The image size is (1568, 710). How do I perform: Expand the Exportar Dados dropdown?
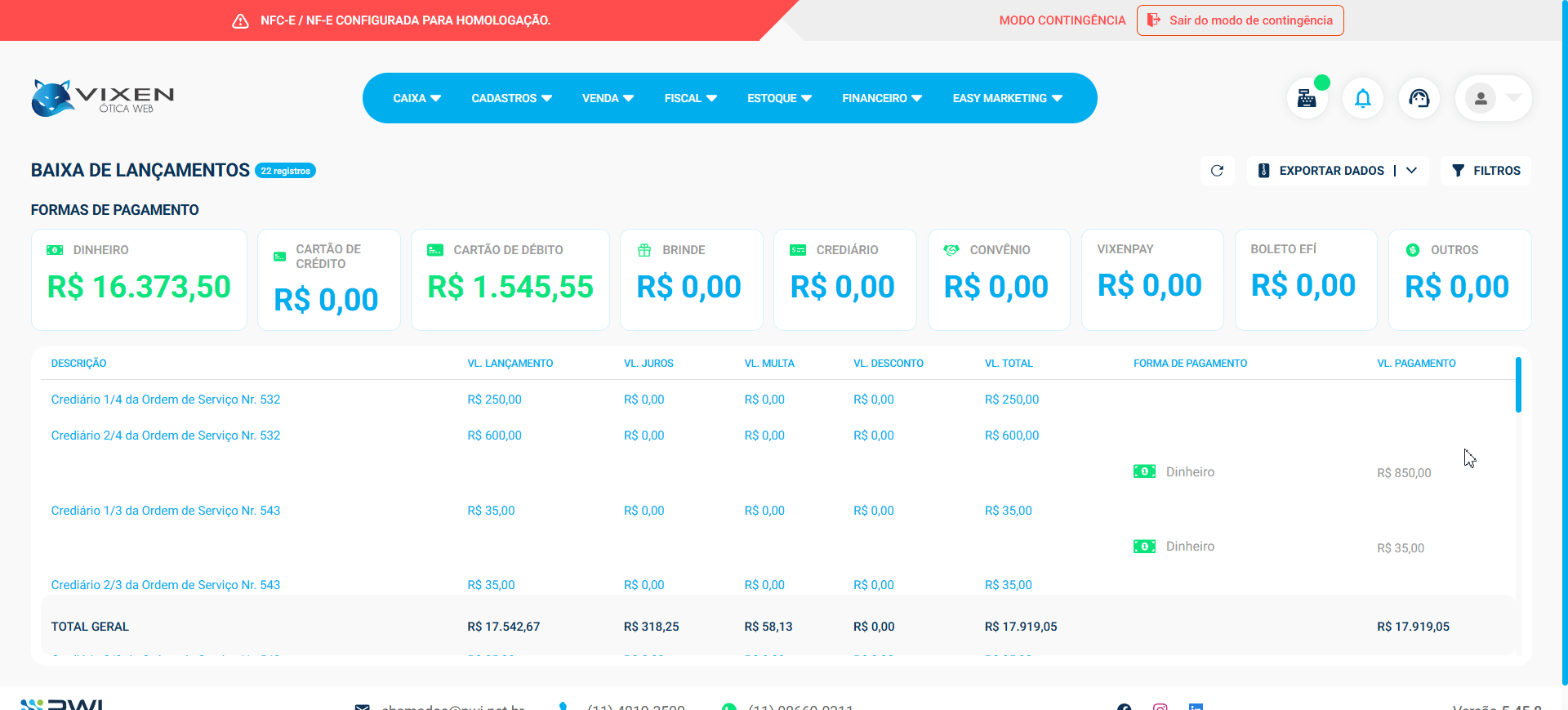(1412, 171)
